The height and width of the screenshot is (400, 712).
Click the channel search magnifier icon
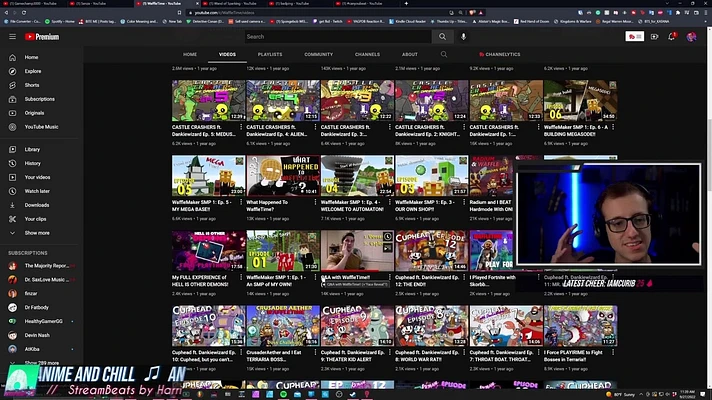[444, 54]
